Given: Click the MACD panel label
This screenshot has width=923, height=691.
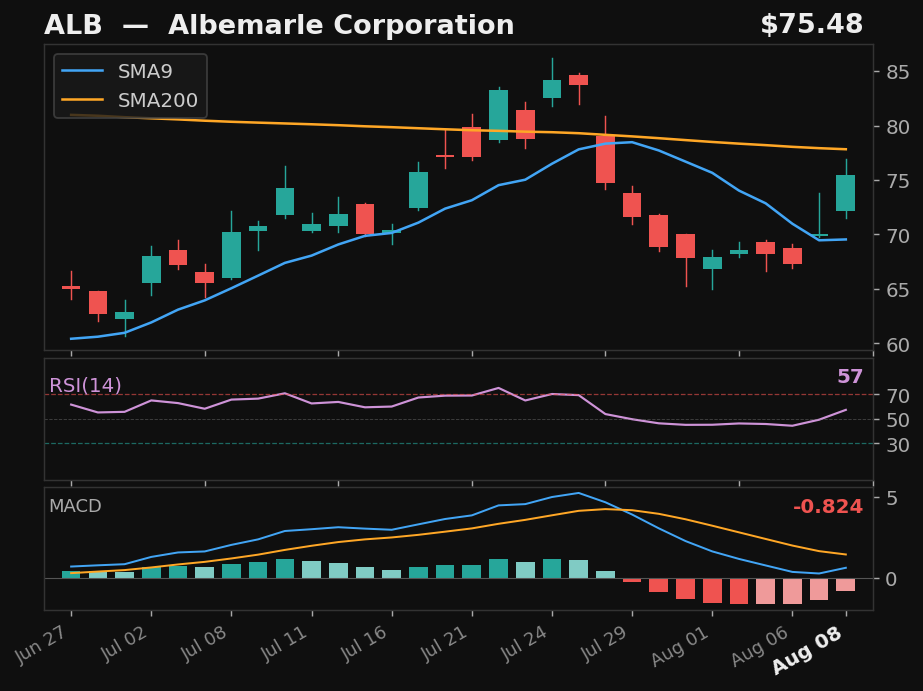Looking at the screenshot, I should click(x=75, y=506).
